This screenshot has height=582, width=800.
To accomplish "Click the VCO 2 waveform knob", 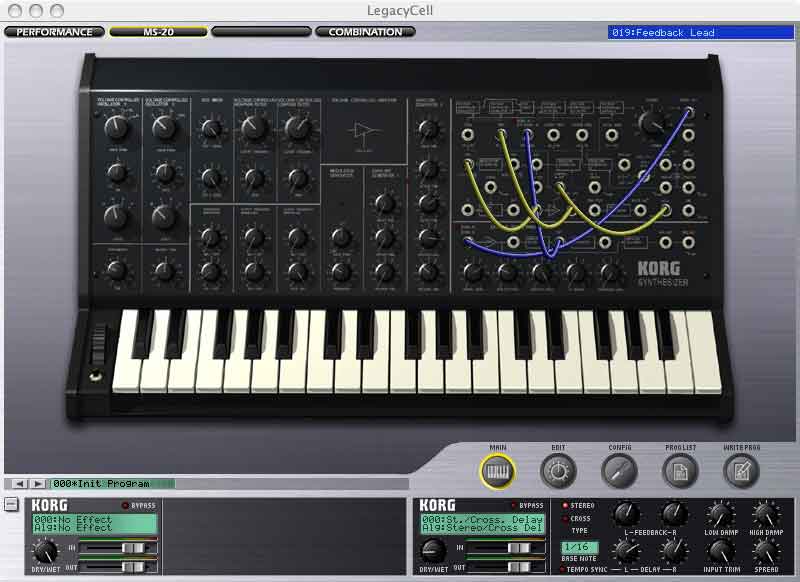I will (164, 127).
